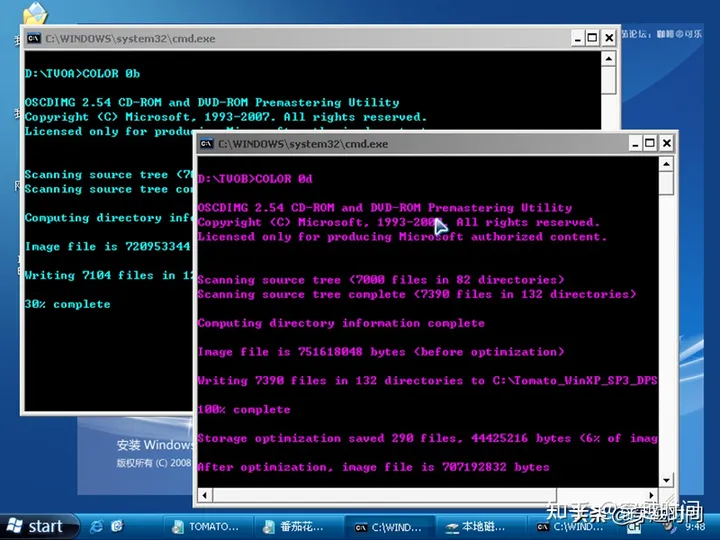The image size is (720, 540).
Task: Click cmd icon in back window title bar
Action: (34, 38)
